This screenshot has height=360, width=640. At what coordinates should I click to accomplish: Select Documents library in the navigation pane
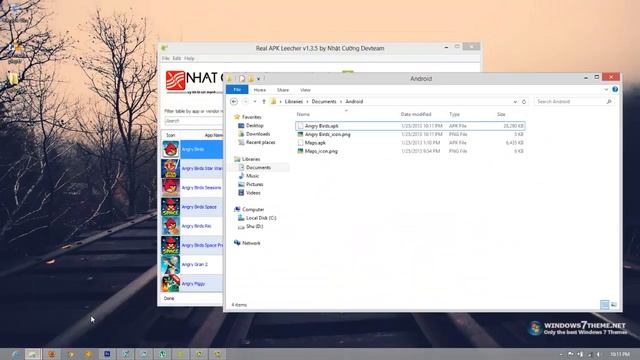(x=258, y=167)
